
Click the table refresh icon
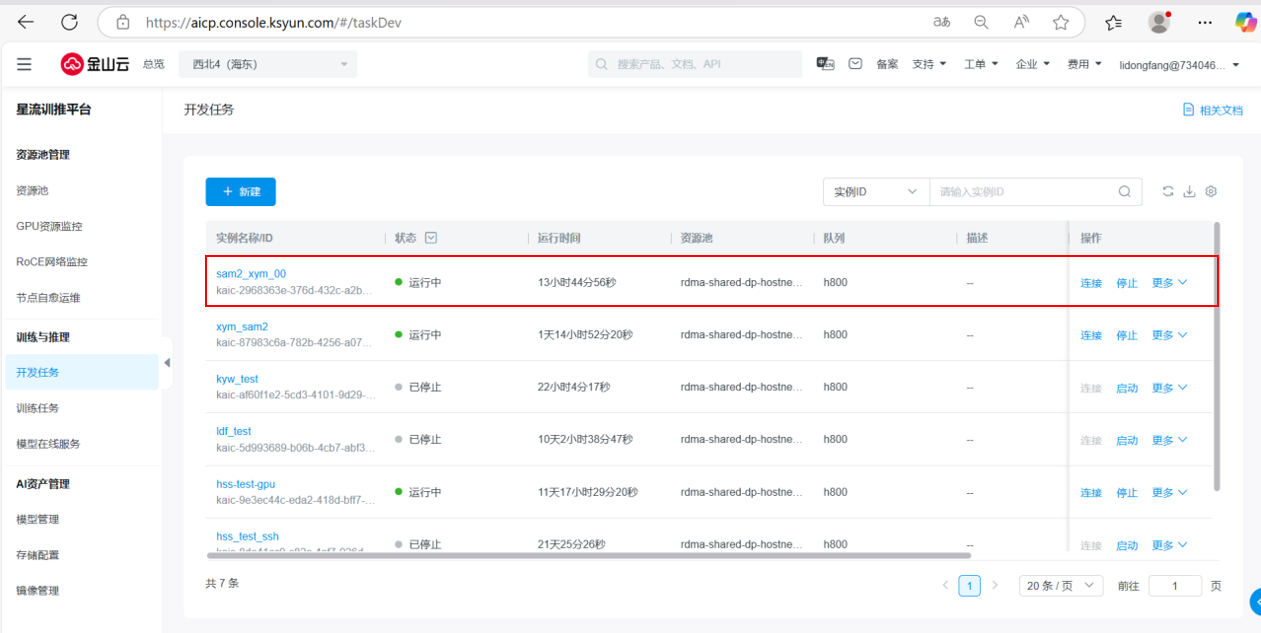click(1167, 192)
